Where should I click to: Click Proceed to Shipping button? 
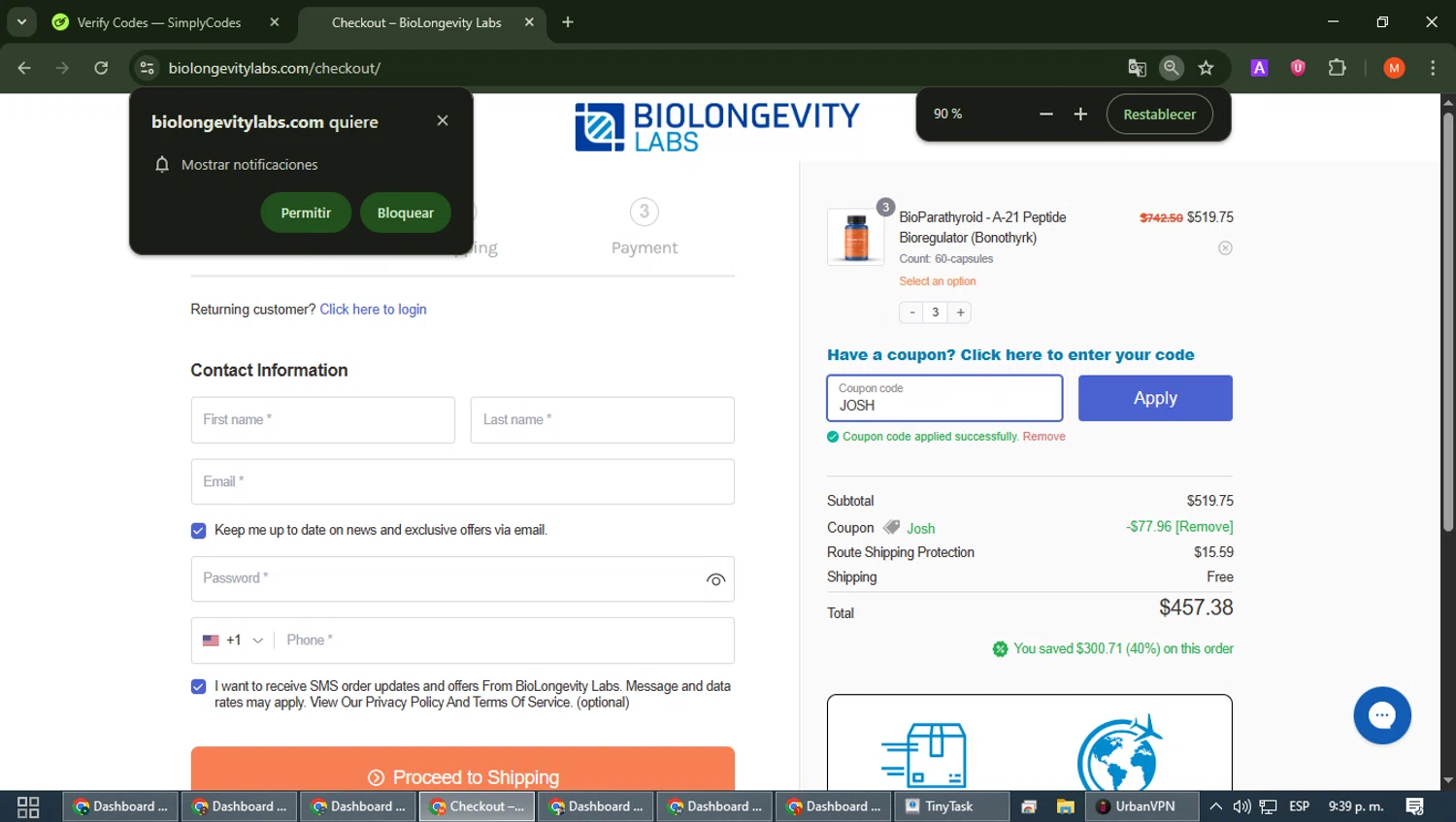click(462, 769)
